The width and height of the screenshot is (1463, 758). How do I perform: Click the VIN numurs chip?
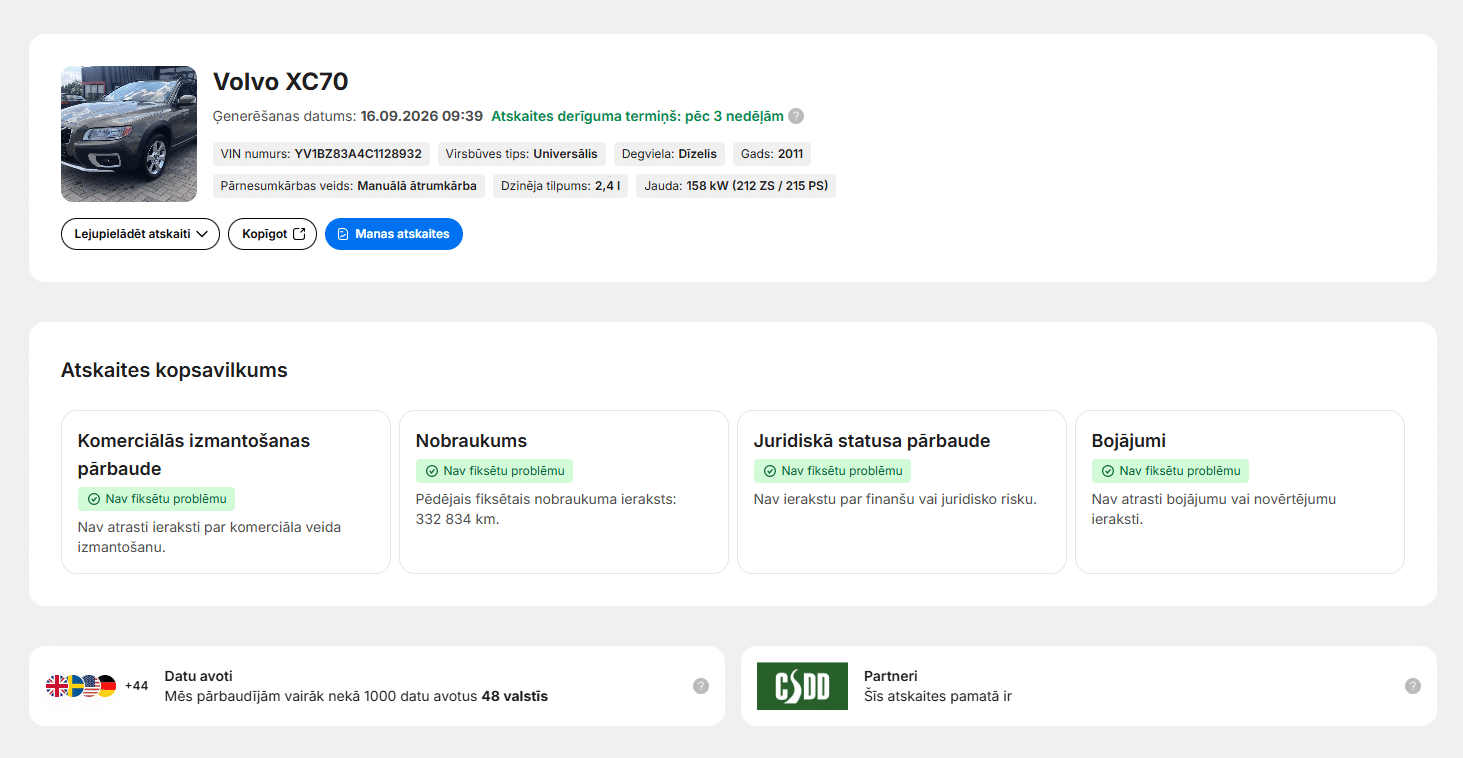point(322,154)
